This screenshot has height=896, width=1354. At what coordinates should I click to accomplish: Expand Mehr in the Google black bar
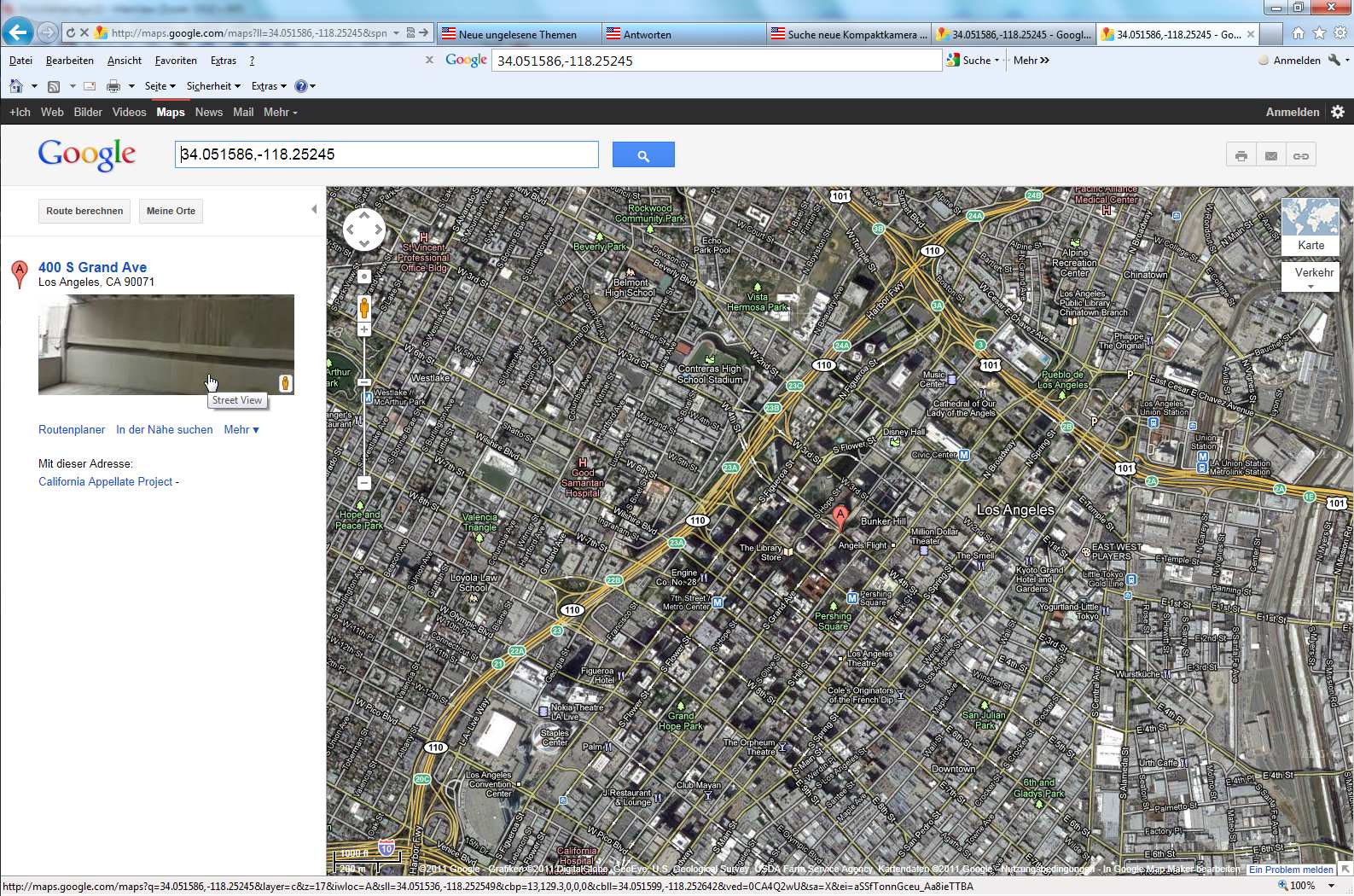280,113
